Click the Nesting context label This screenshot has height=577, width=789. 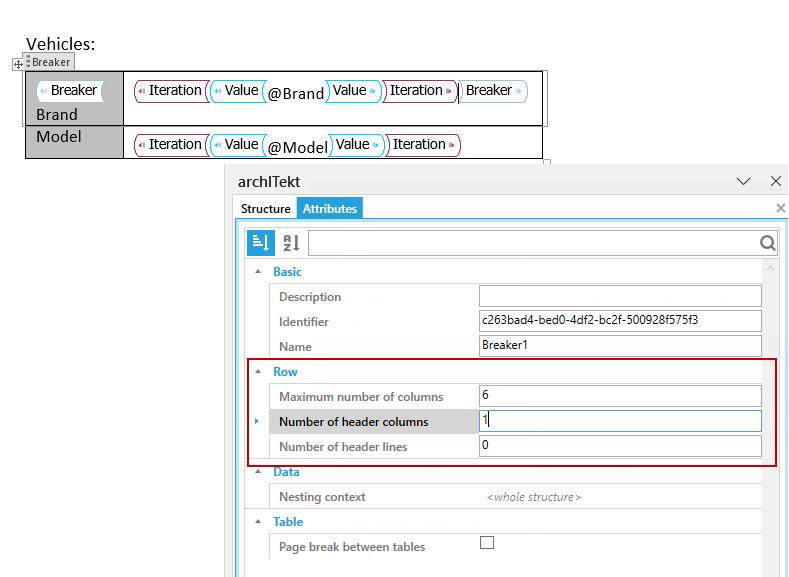[322, 497]
